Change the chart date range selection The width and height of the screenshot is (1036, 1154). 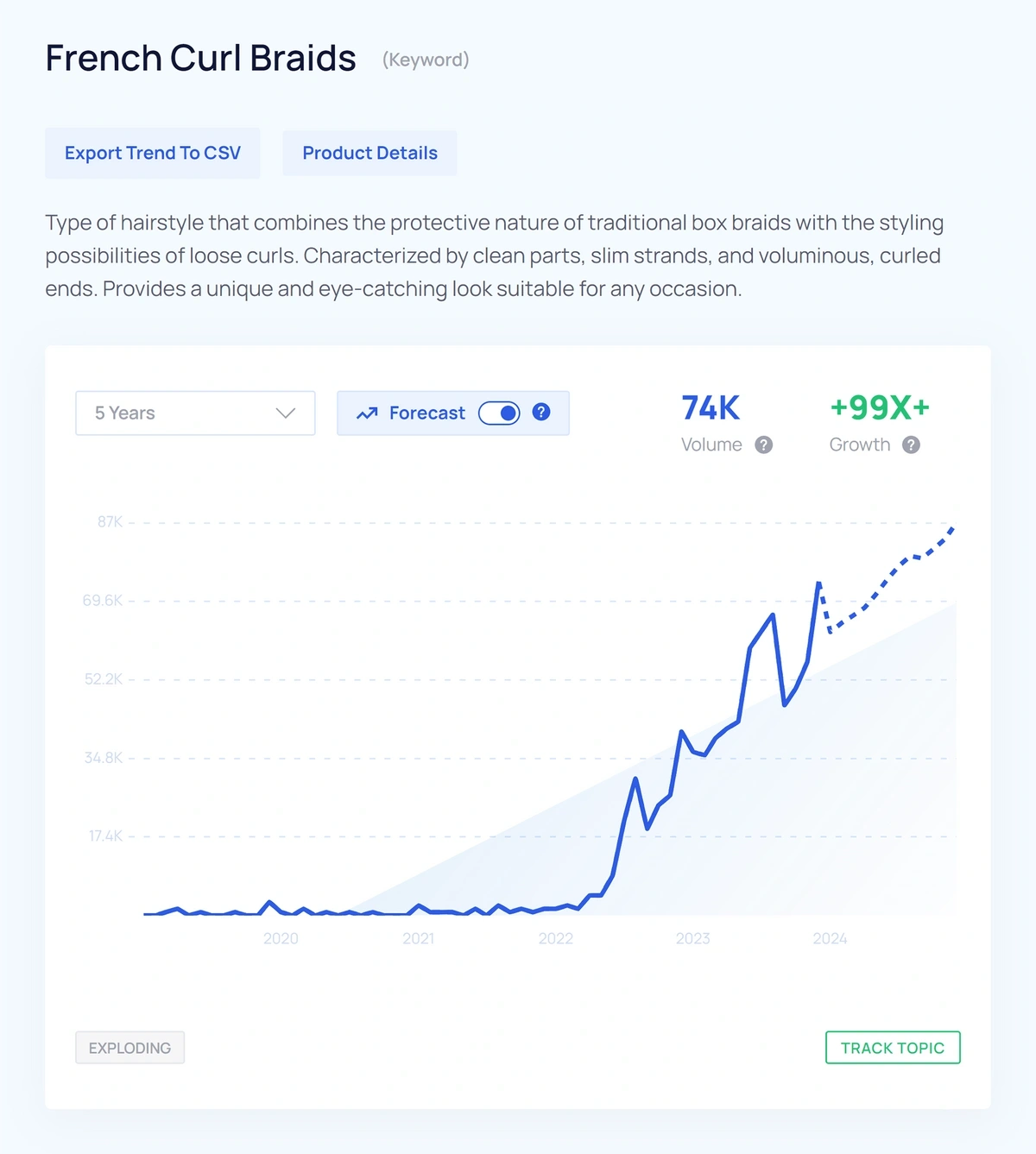tap(194, 413)
